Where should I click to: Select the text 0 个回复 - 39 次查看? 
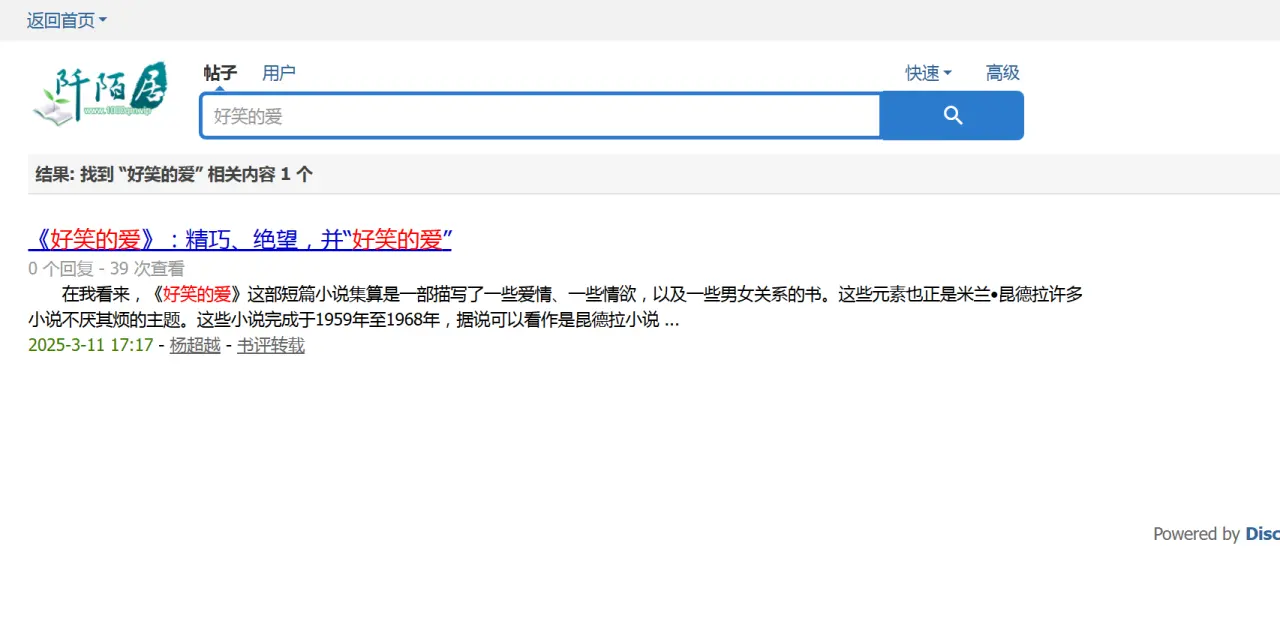coord(106,269)
